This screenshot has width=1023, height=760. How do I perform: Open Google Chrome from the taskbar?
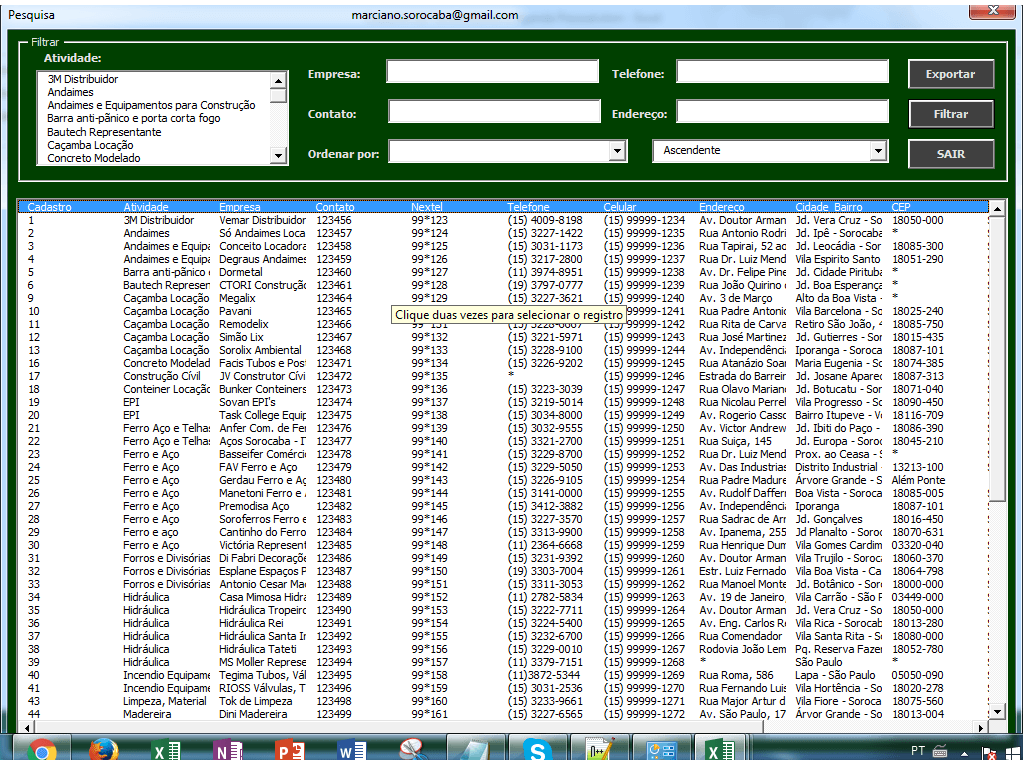click(43, 749)
